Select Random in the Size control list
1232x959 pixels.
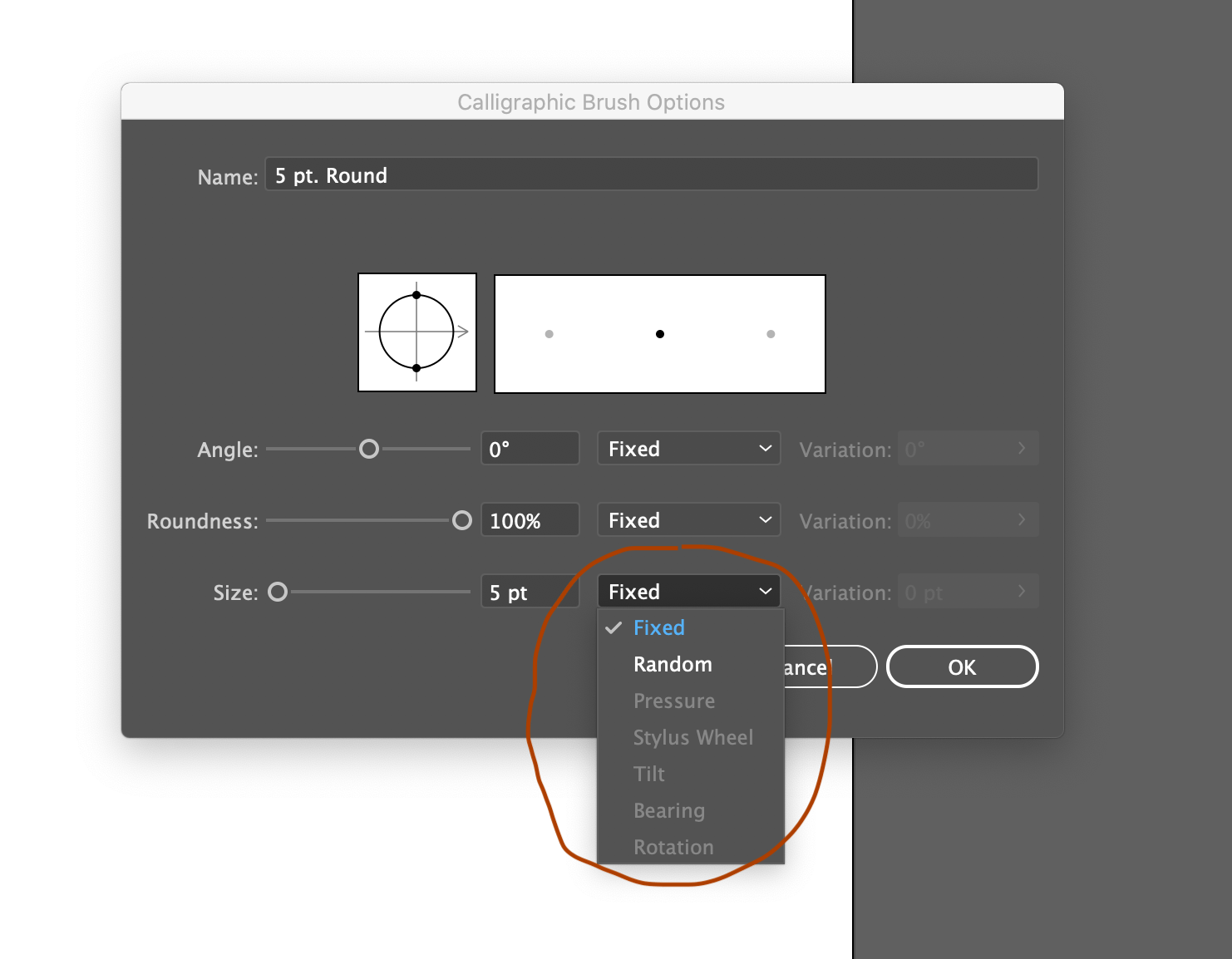tap(673, 664)
